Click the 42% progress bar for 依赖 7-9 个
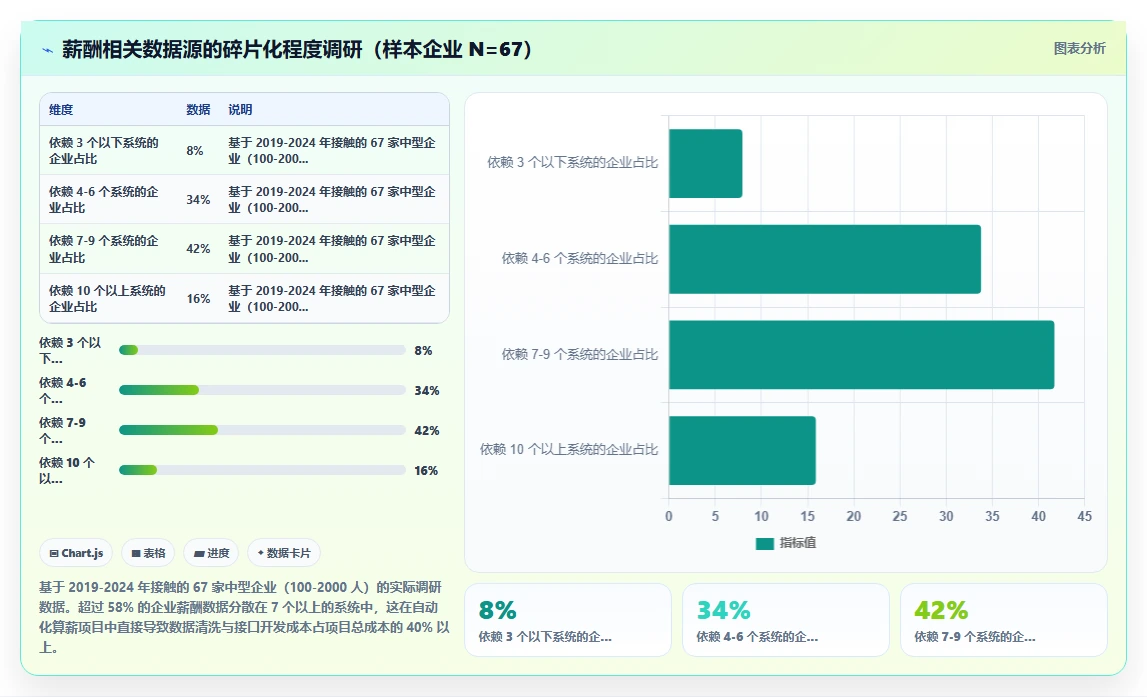The height and width of the screenshot is (697, 1147). [262, 430]
